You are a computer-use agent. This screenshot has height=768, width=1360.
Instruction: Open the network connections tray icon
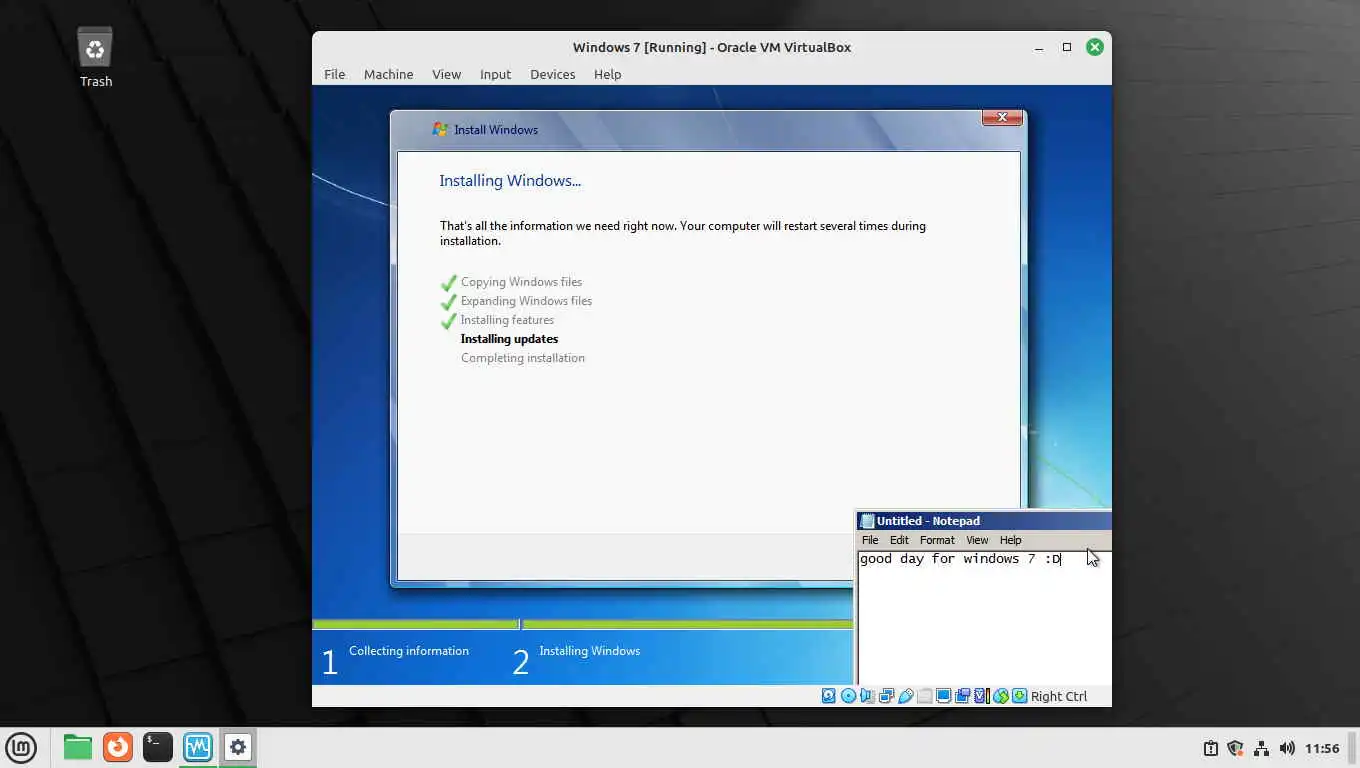coord(1261,748)
